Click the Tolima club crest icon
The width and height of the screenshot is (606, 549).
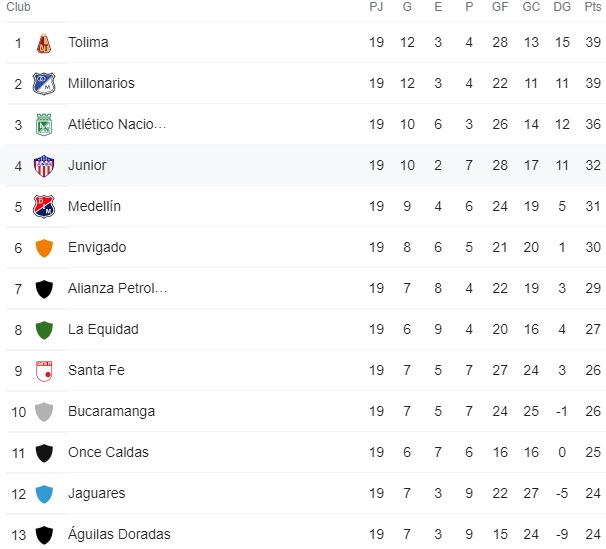[44, 43]
